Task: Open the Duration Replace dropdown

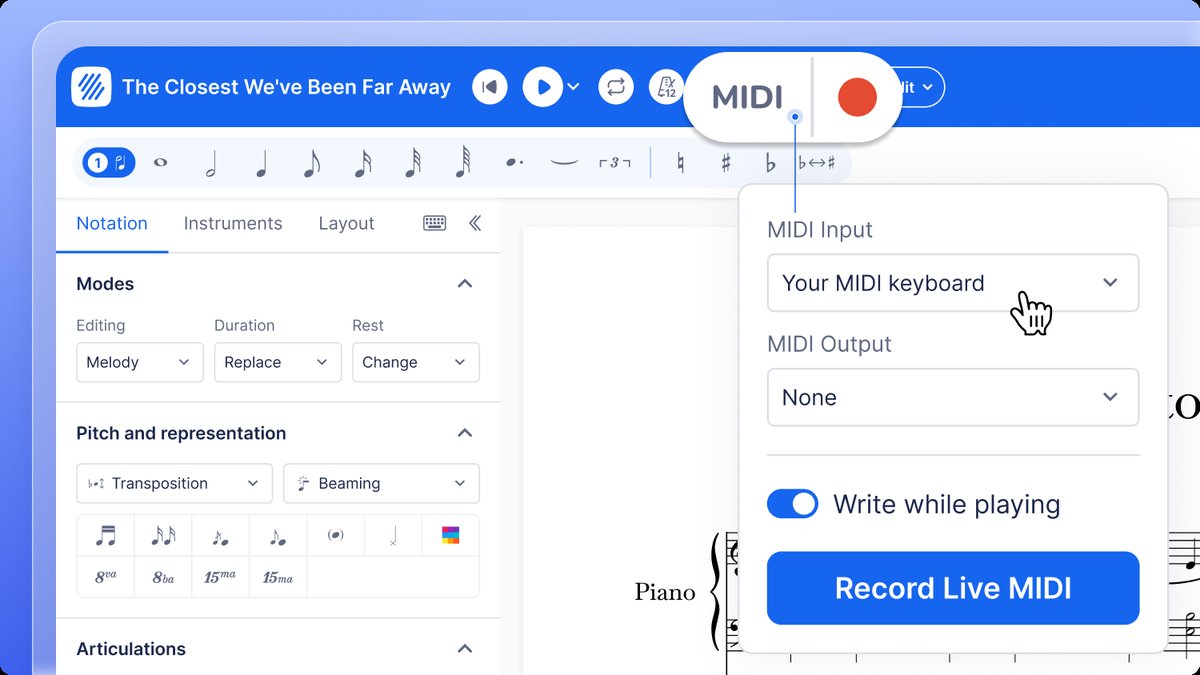Action: click(x=277, y=362)
